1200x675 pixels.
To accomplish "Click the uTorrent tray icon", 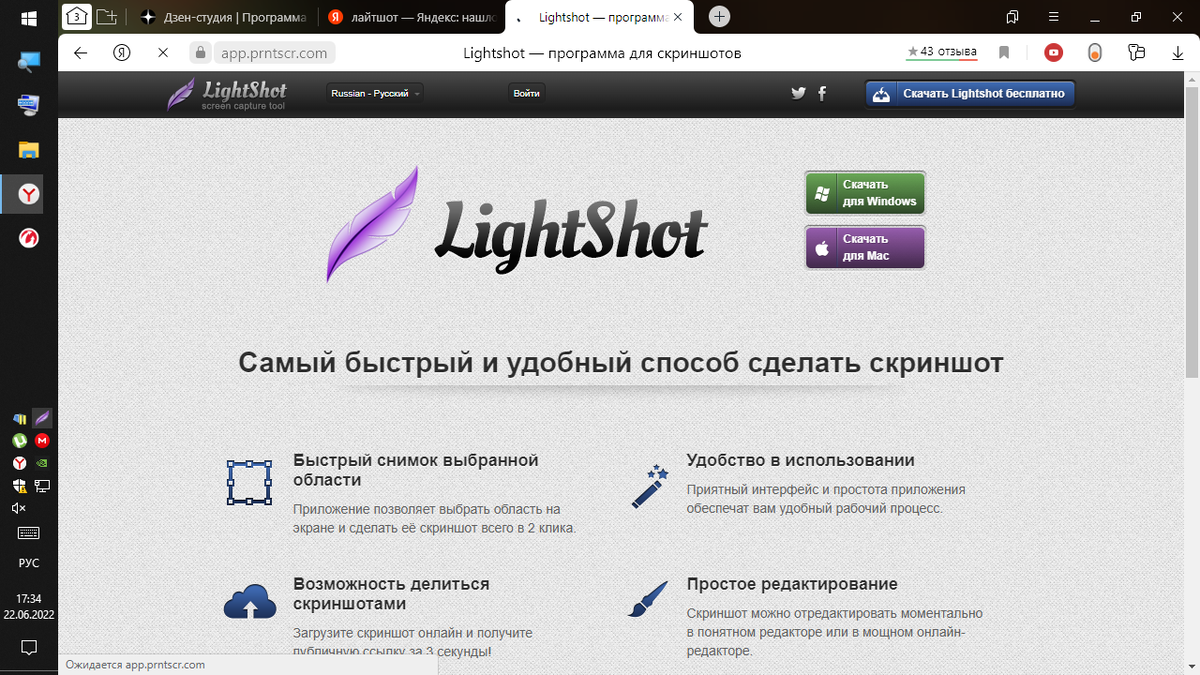I will (x=19, y=440).
